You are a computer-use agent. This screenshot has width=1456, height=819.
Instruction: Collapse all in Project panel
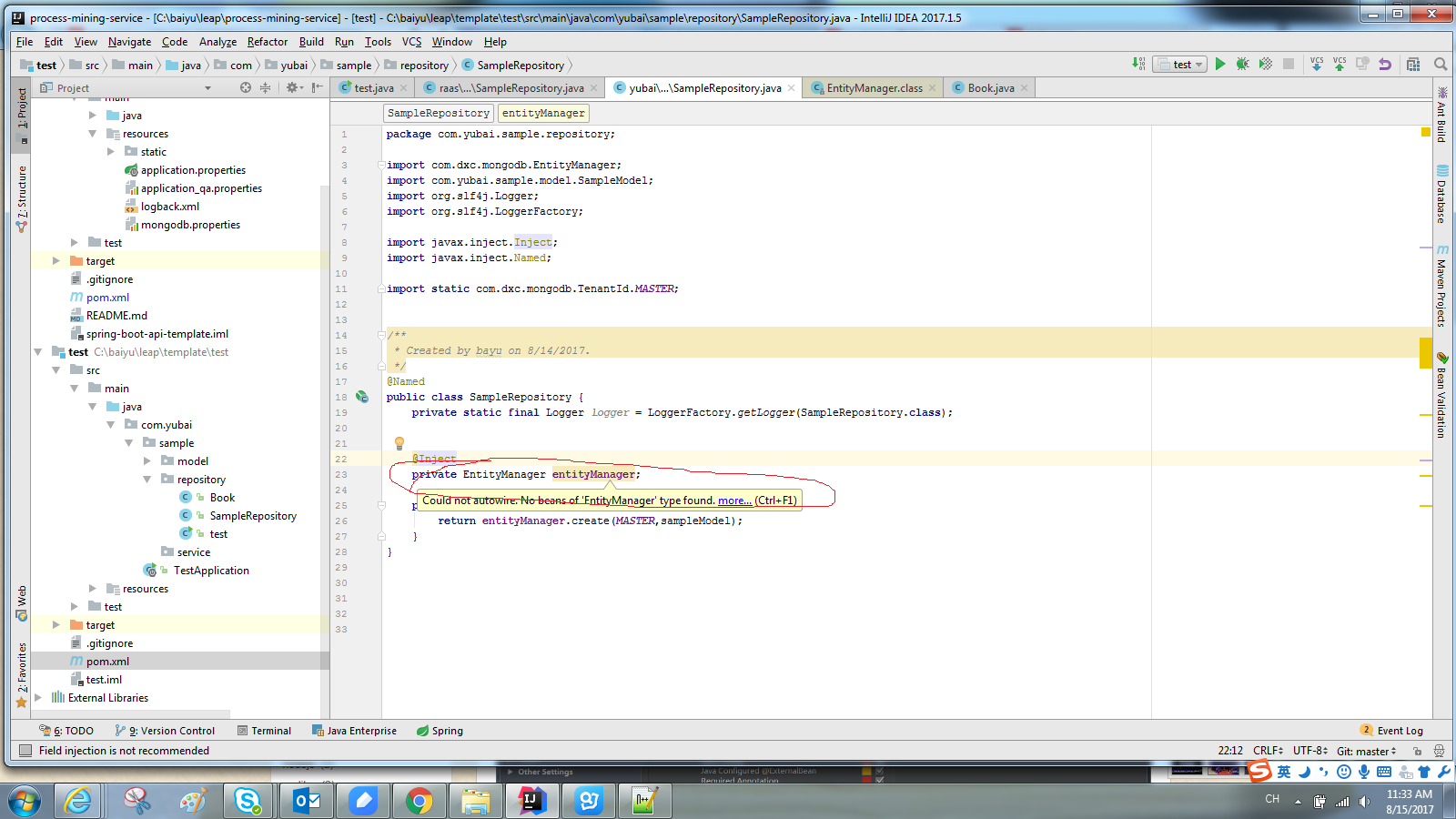pos(266,87)
